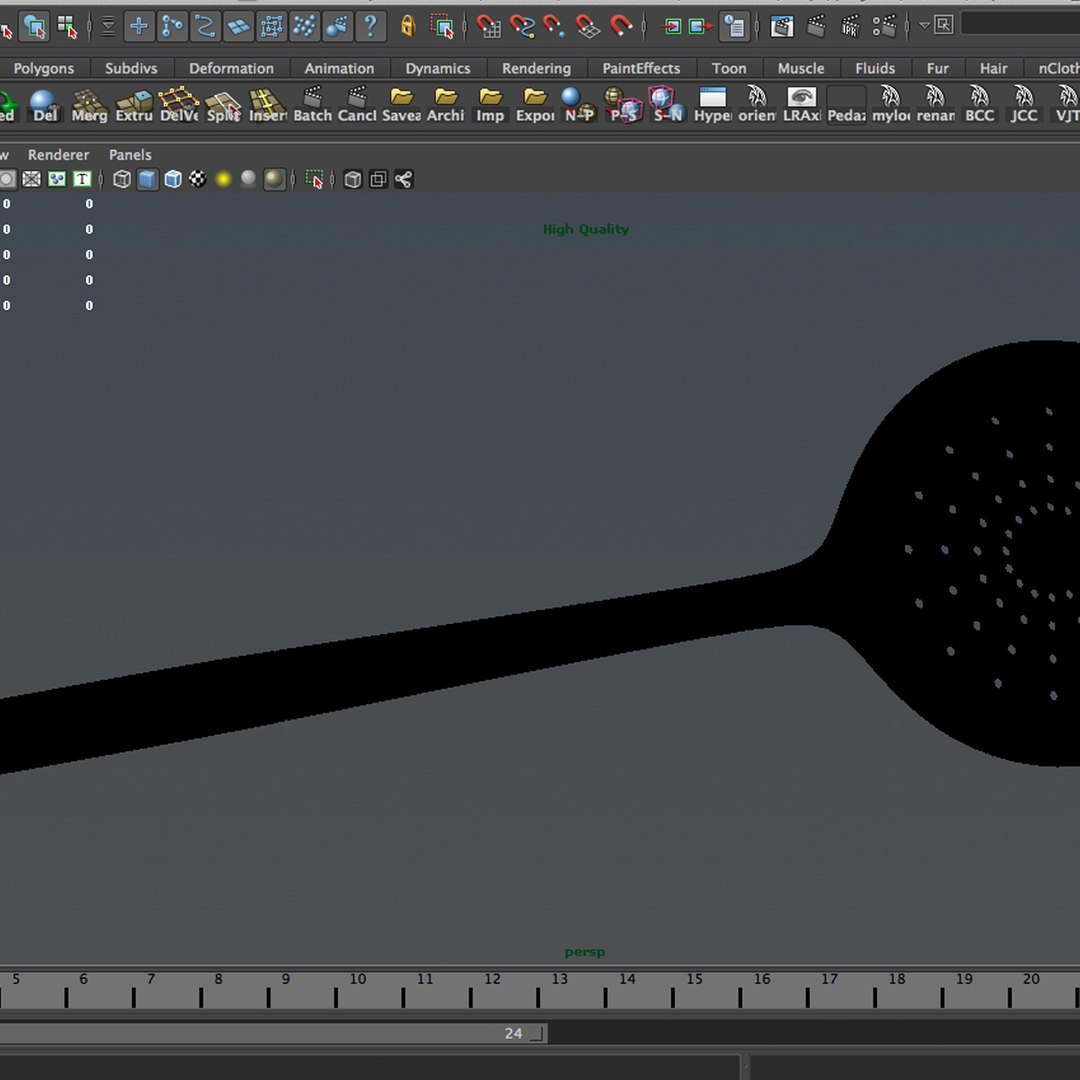Toggle the snap to curves magnet
The width and height of the screenshot is (1080, 1080).
[522, 27]
